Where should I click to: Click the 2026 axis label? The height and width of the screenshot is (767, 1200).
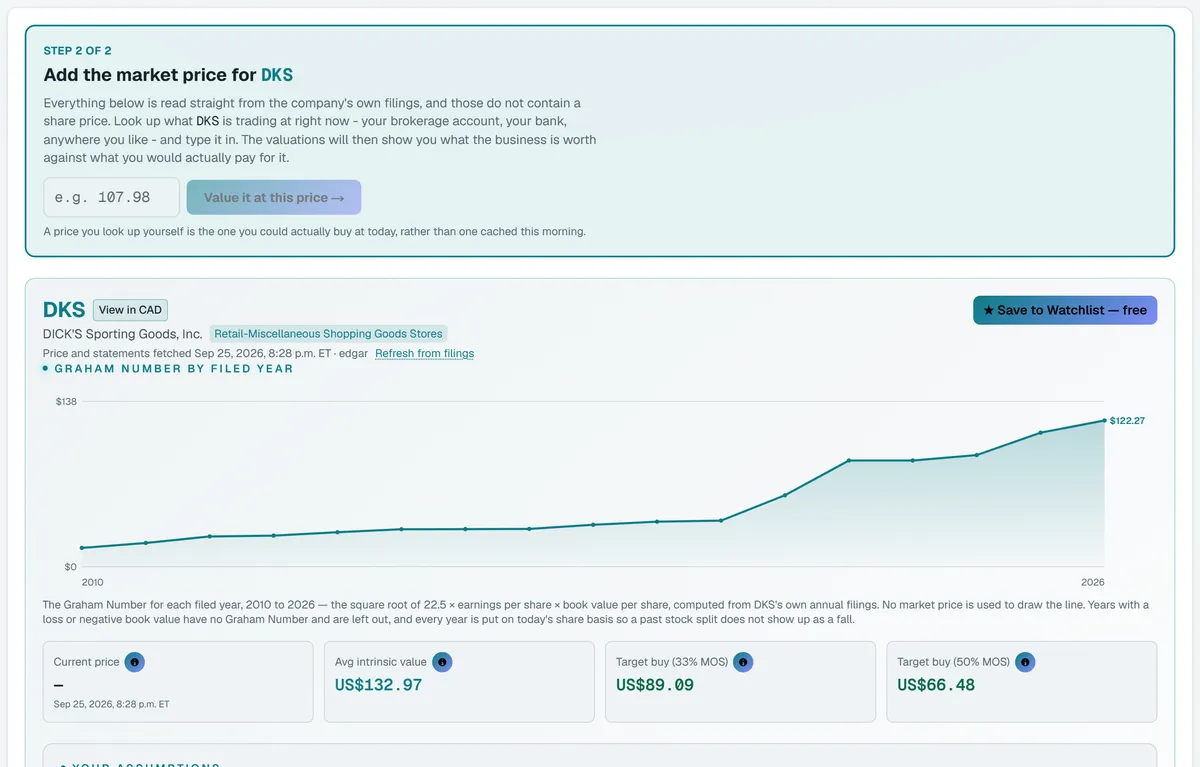[x=1093, y=582]
